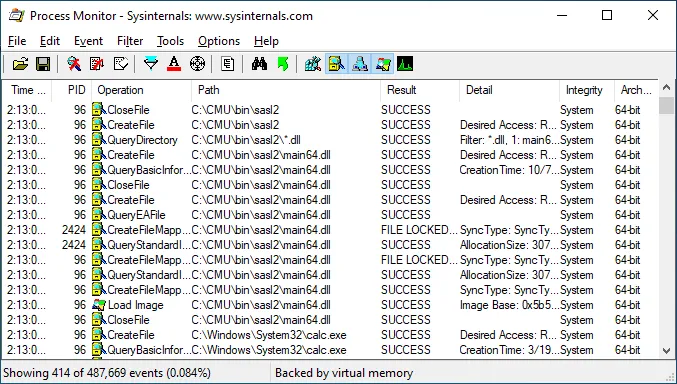The height and width of the screenshot is (384, 677).
Task: Click the Path column header
Action: tap(285, 90)
